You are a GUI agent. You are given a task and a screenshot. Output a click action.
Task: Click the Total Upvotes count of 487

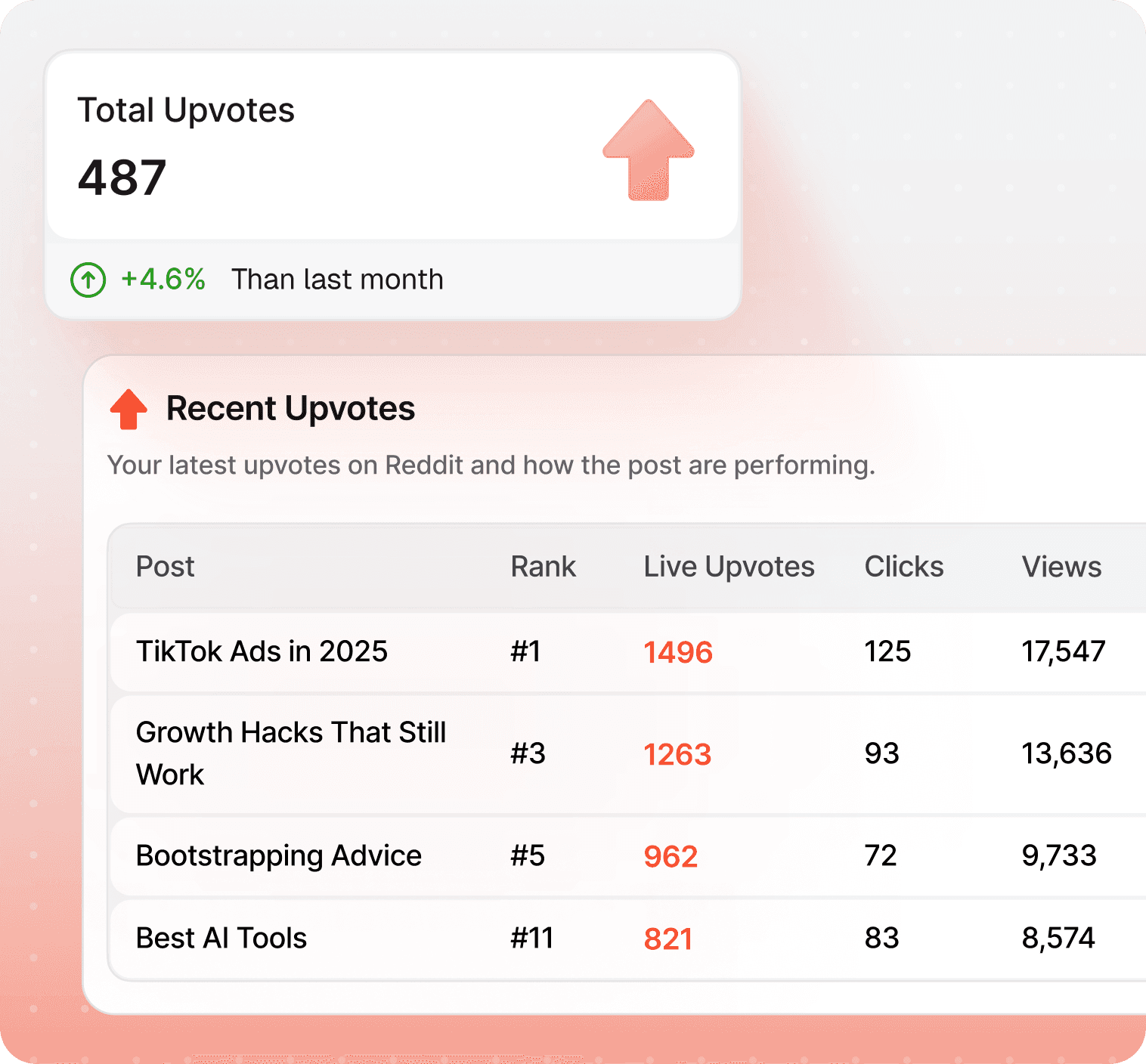(122, 177)
